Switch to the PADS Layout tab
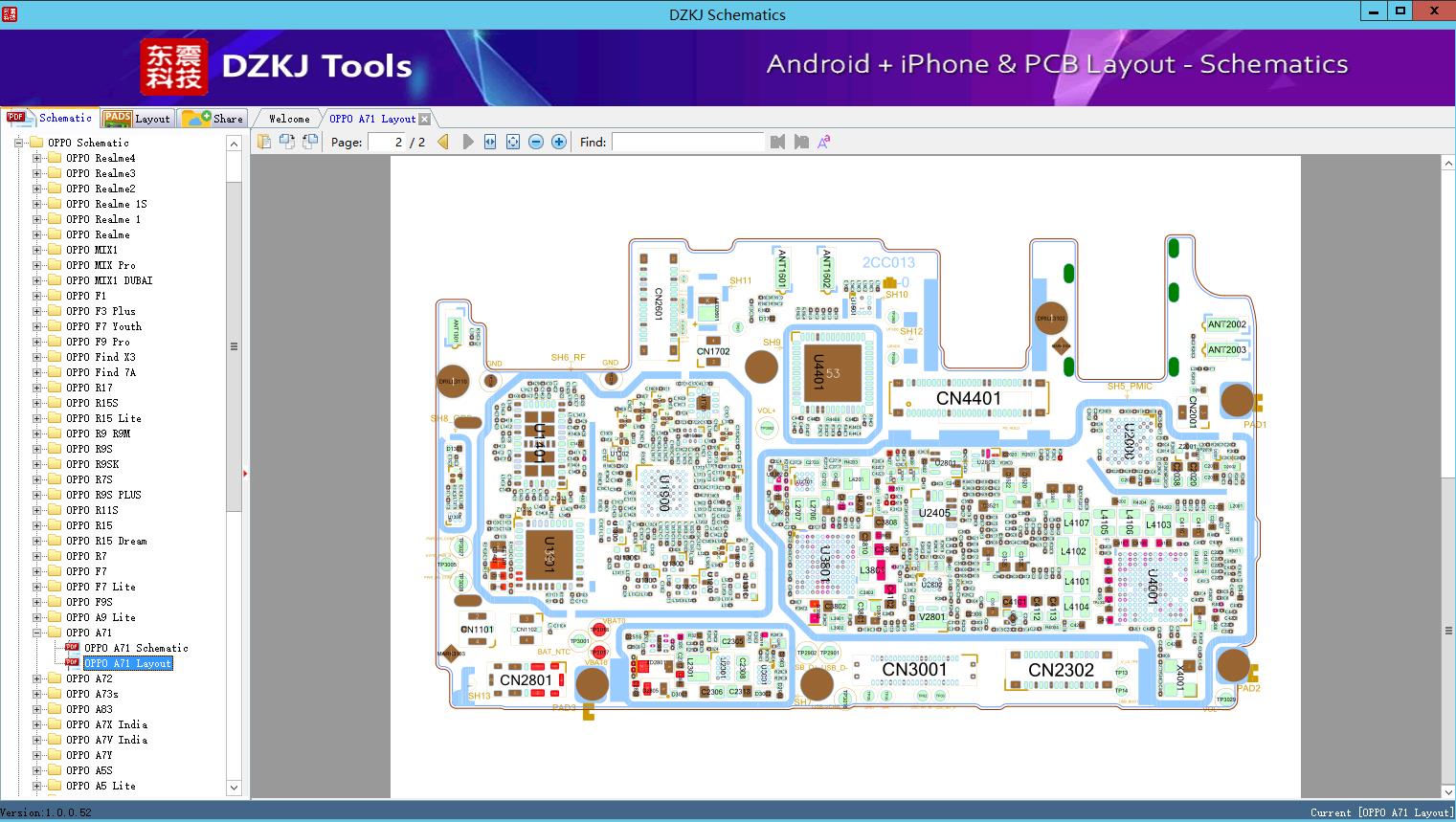The image size is (1456, 822). click(x=137, y=118)
